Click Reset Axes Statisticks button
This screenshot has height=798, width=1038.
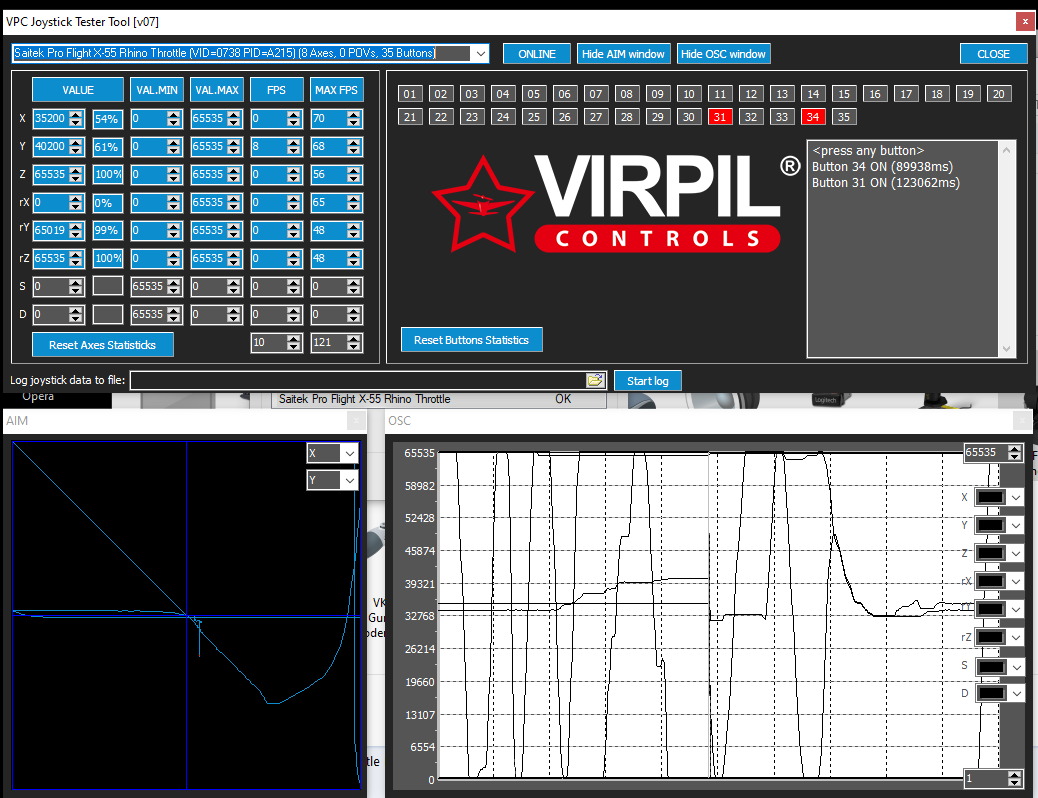tap(103, 344)
